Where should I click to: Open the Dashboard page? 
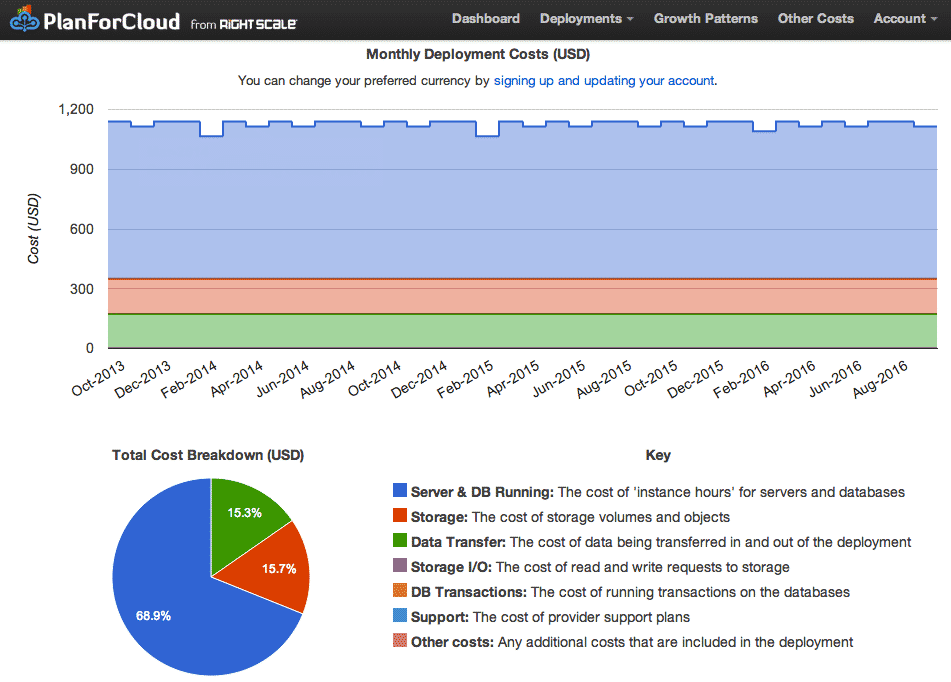(x=485, y=18)
